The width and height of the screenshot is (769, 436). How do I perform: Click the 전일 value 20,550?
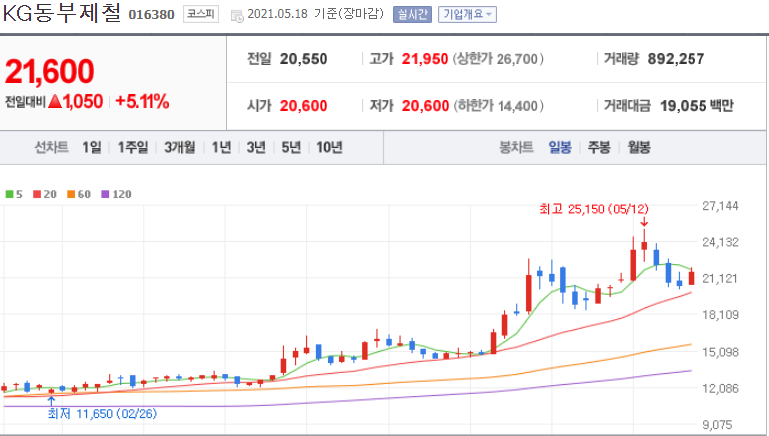[304, 59]
